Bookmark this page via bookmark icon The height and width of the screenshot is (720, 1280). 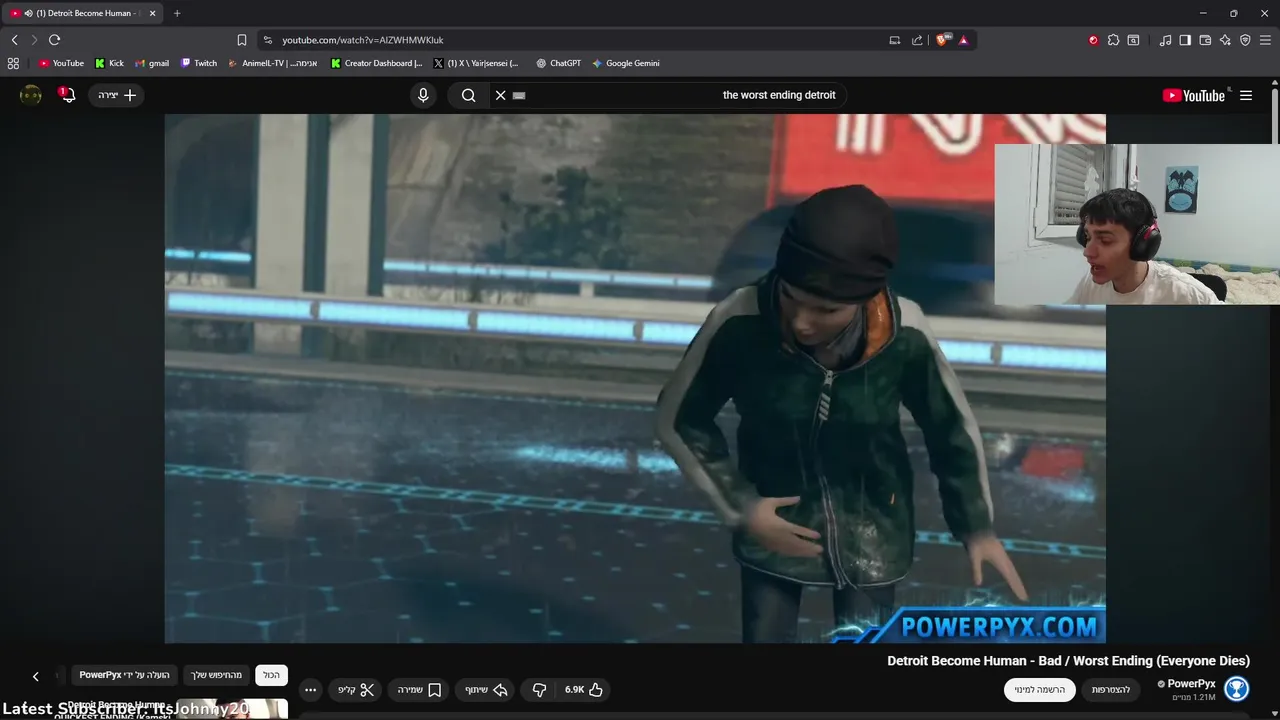(x=242, y=40)
